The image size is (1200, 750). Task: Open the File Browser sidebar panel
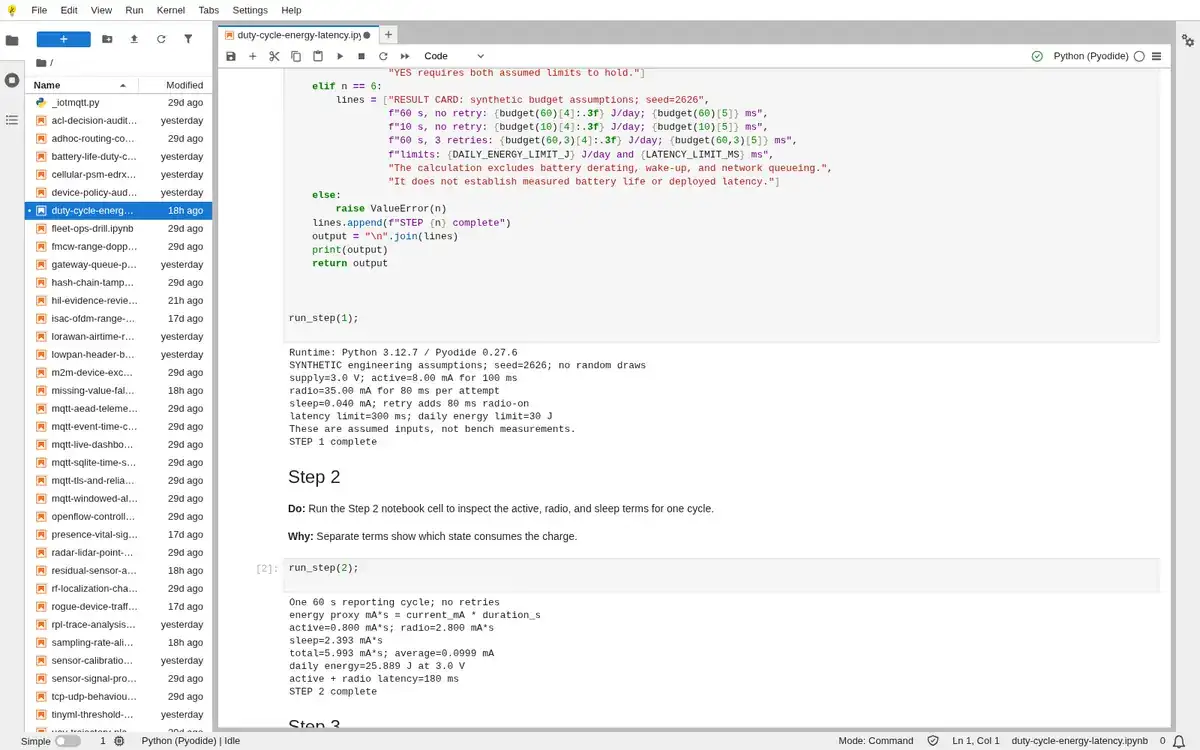pos(12,41)
